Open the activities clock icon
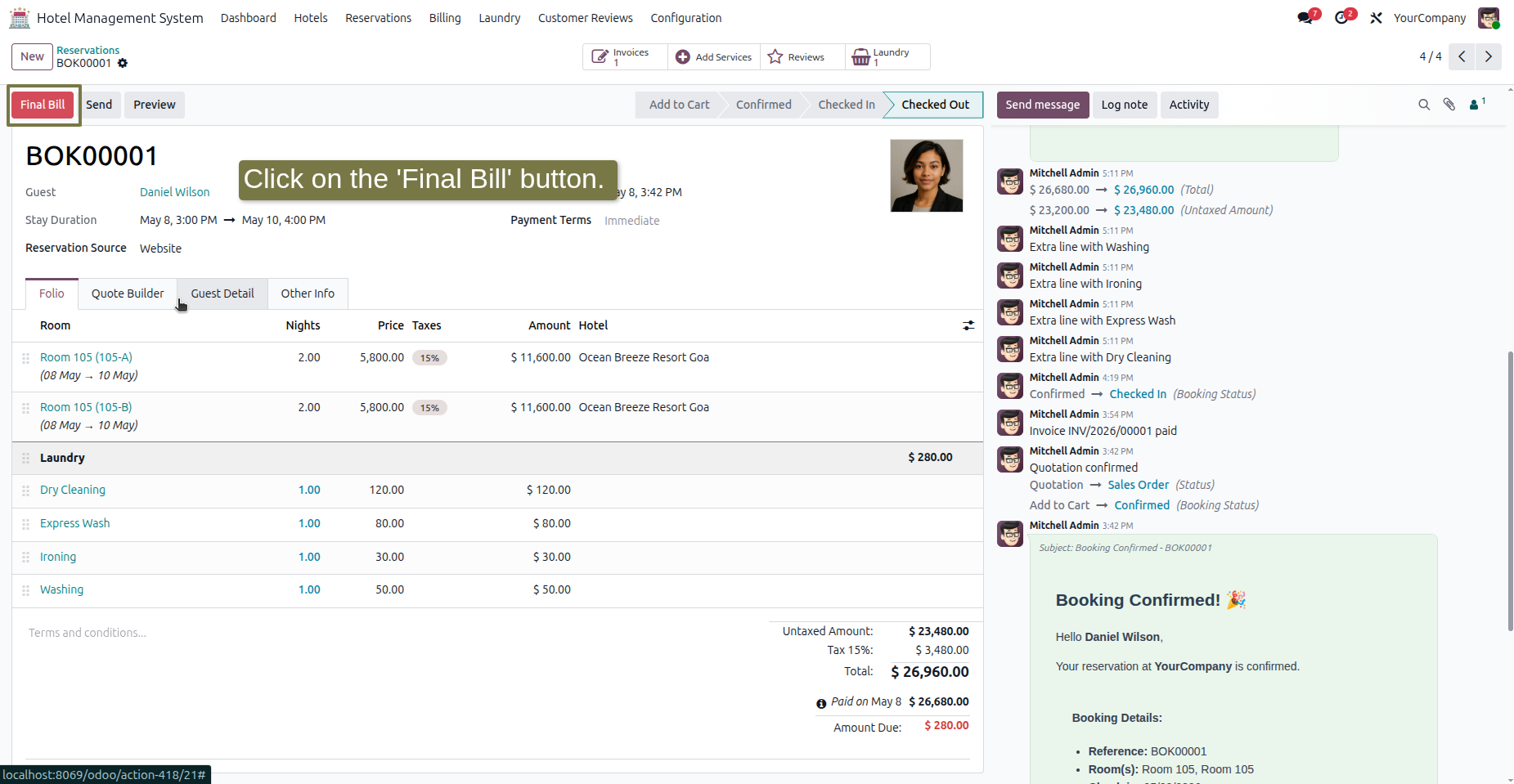This screenshot has width=1514, height=784. [1341, 18]
